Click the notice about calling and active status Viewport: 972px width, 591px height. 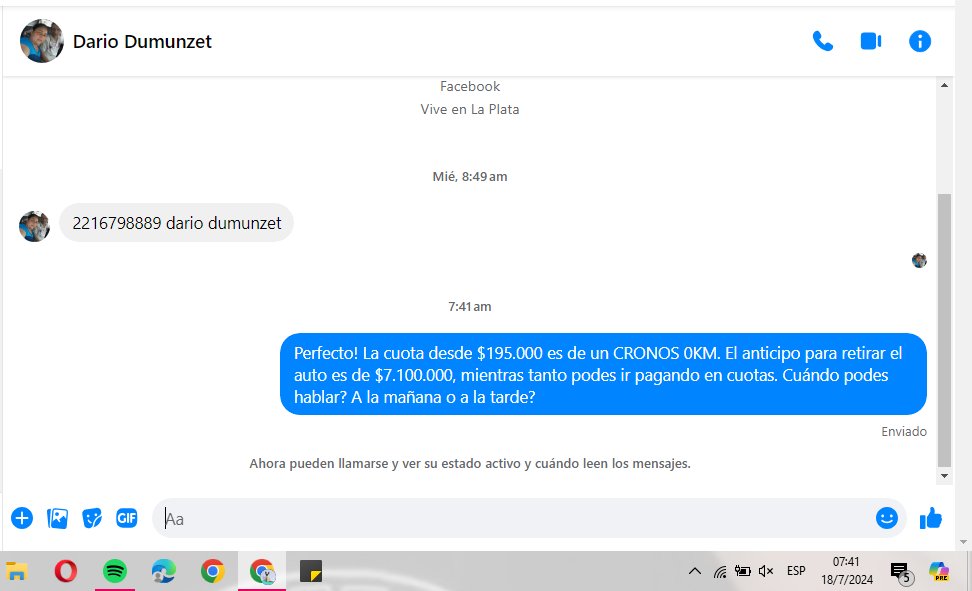click(x=470, y=463)
